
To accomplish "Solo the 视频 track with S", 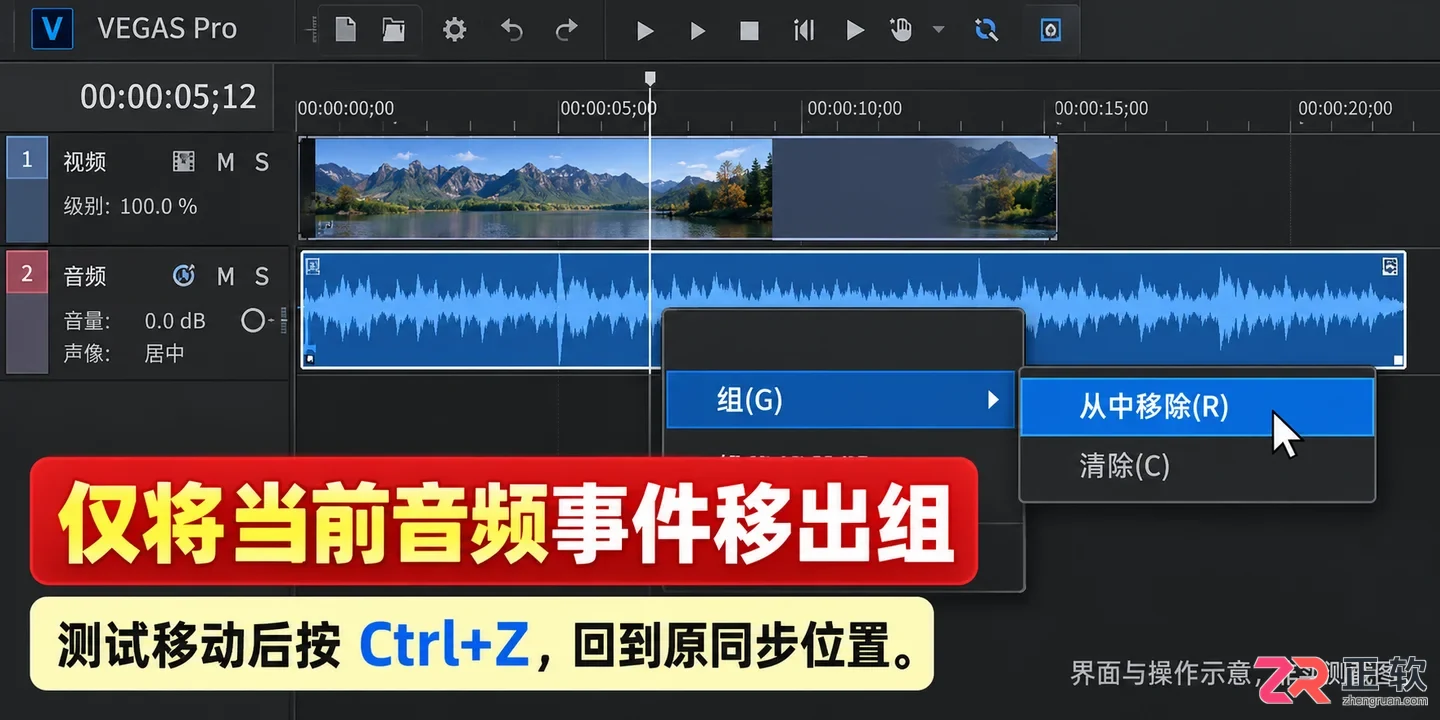I will pyautogui.click(x=262, y=162).
